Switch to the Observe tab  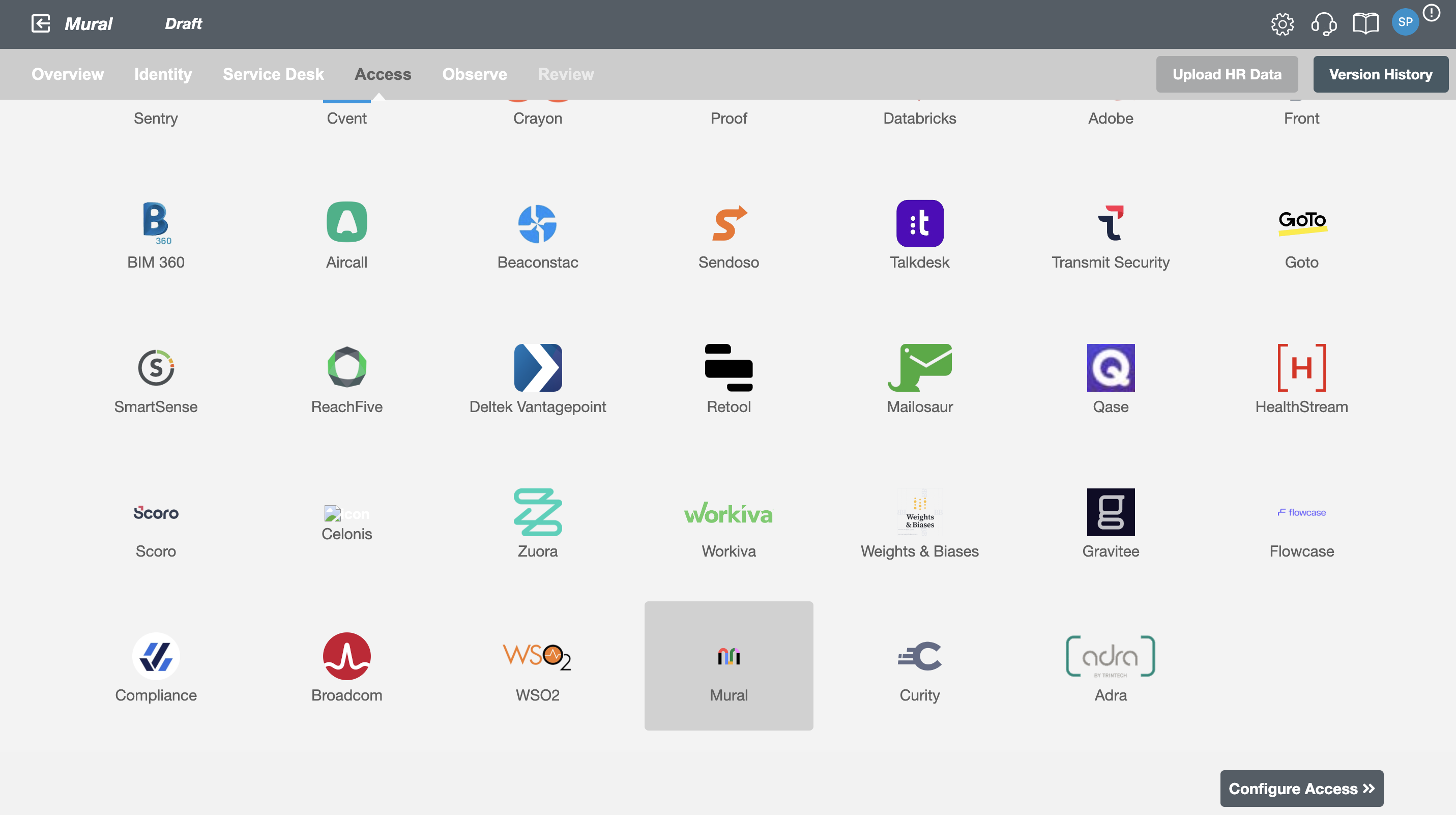pos(474,73)
